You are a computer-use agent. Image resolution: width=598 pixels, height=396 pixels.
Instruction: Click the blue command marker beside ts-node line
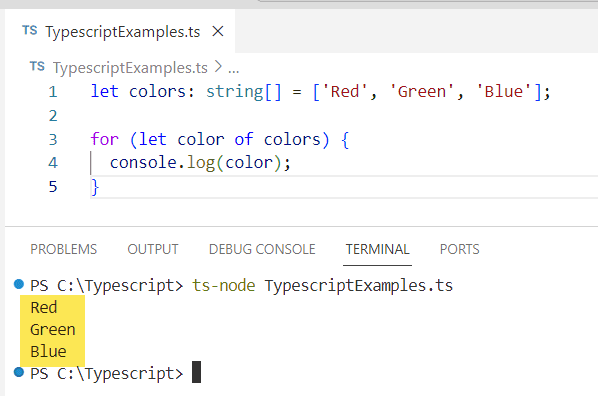[19, 284]
